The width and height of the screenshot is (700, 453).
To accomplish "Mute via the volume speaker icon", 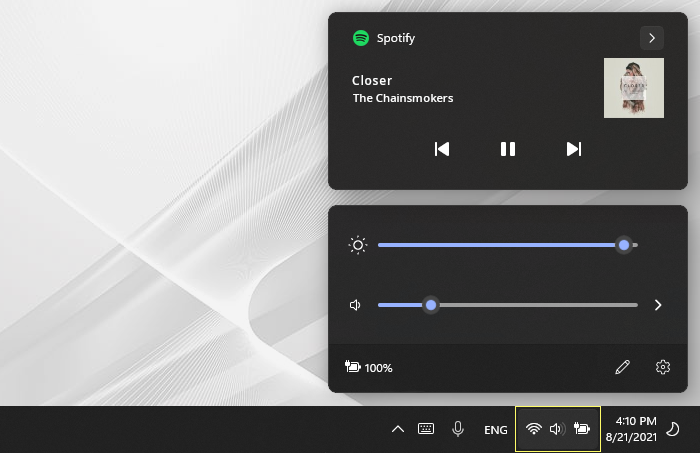I will coord(355,305).
